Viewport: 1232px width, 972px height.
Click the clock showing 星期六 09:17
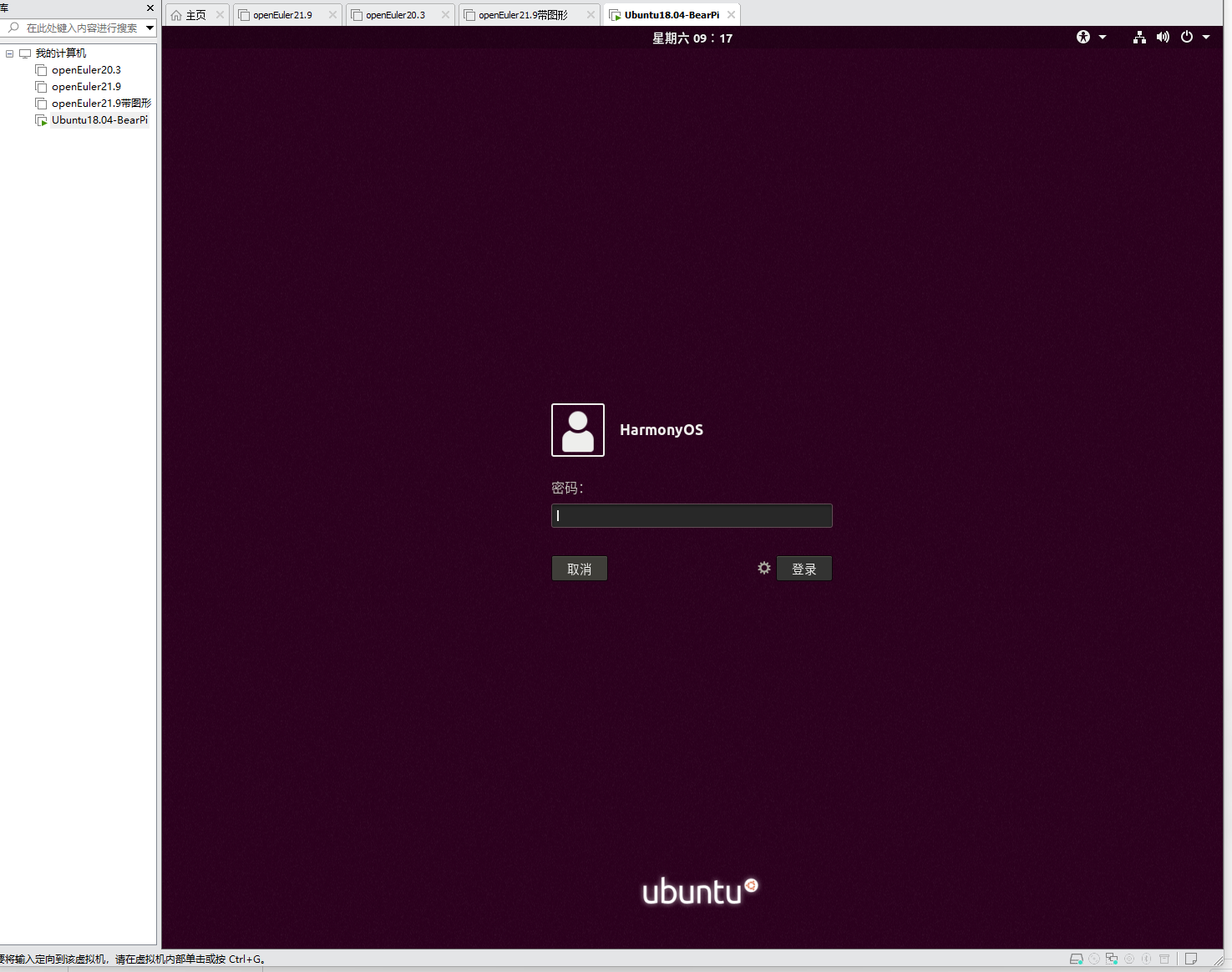point(692,38)
